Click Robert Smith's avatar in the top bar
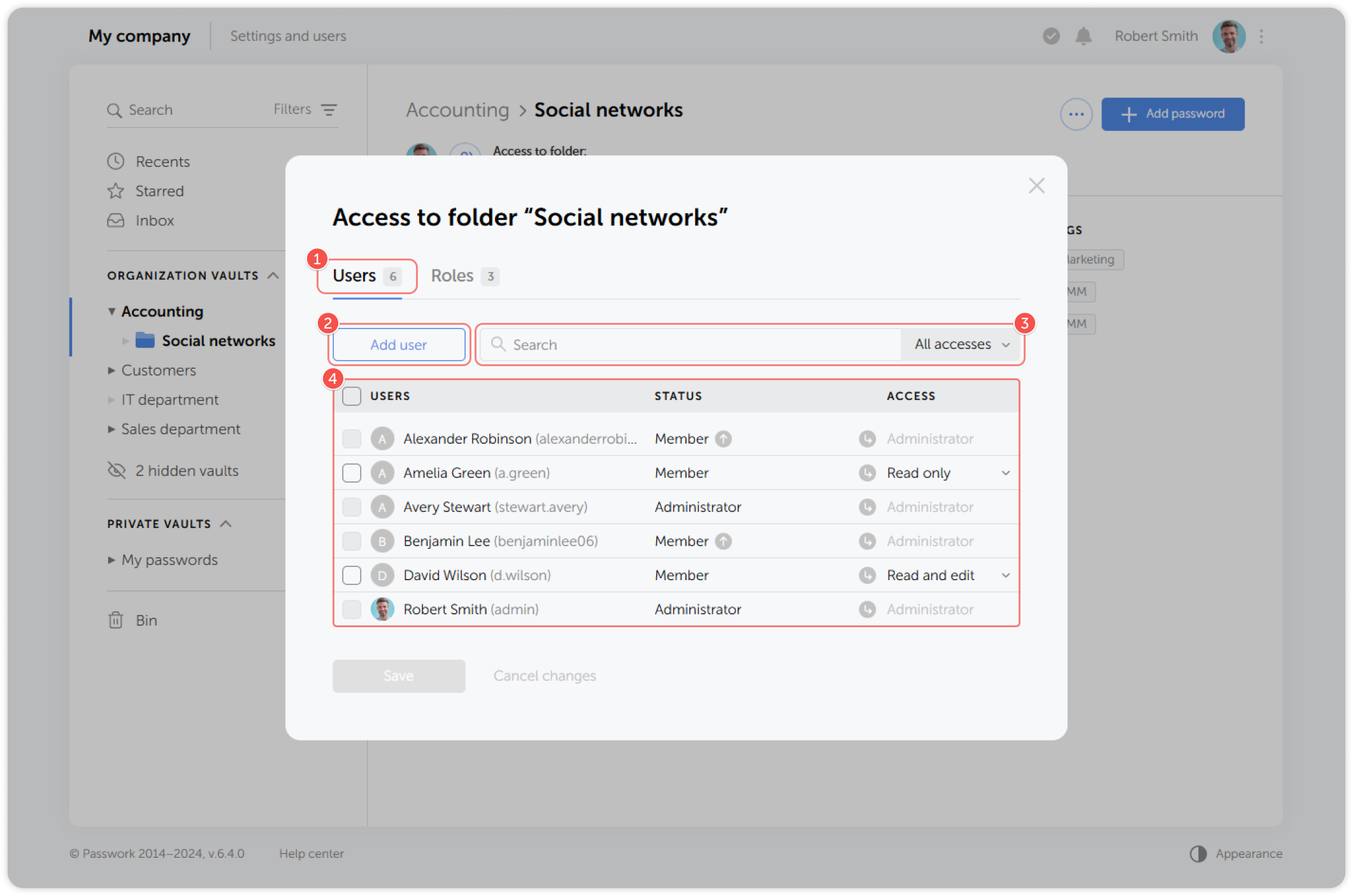 tap(1228, 36)
